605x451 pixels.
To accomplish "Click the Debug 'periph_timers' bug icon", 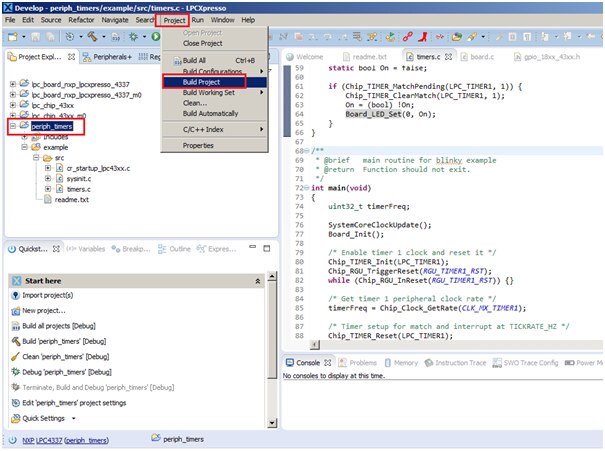I will coord(14,372).
